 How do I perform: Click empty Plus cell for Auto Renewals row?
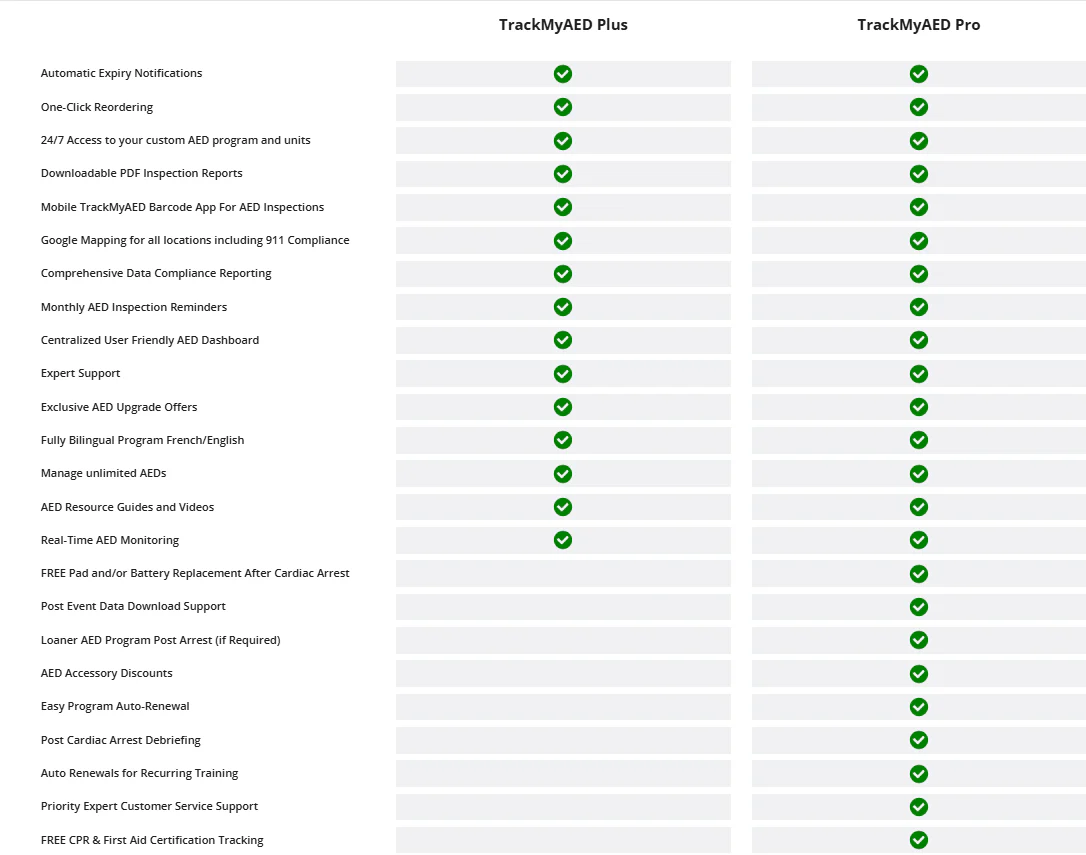pyautogui.click(x=563, y=773)
